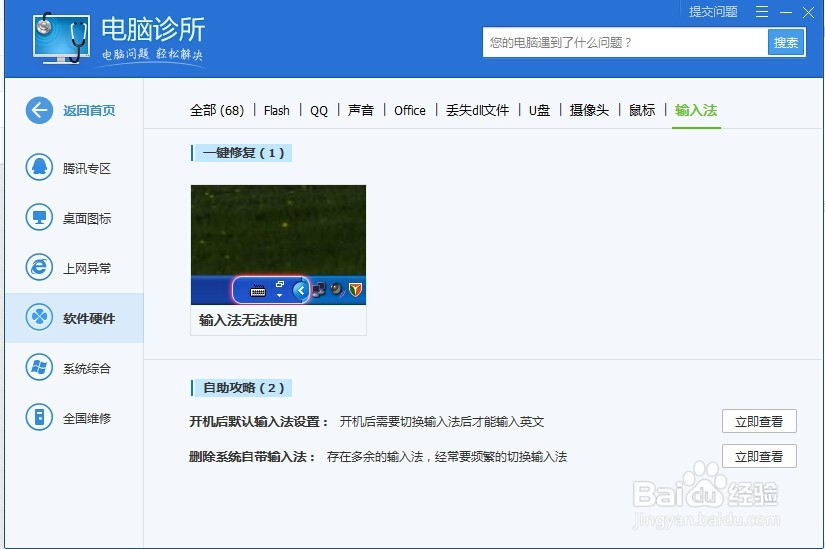825x549 pixels.
Task: Click 提交问题 link in title bar
Action: [713, 12]
